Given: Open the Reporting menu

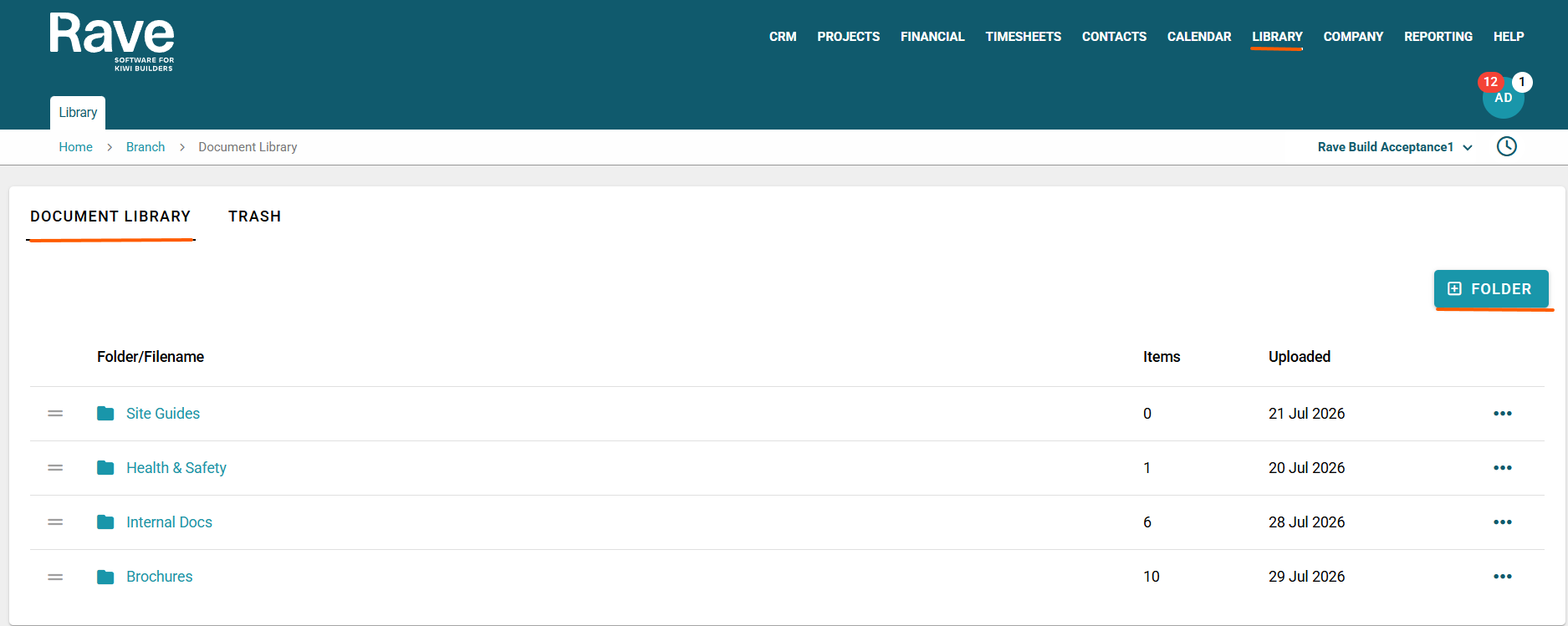Looking at the screenshot, I should click(x=1438, y=37).
